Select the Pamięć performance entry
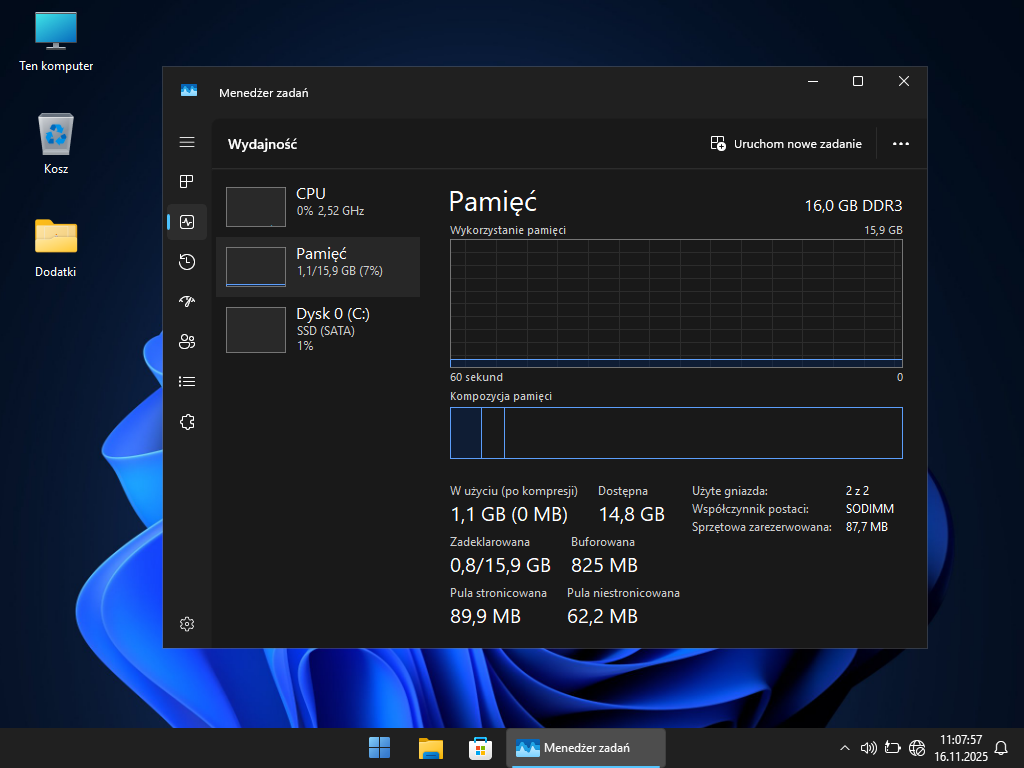 point(318,267)
